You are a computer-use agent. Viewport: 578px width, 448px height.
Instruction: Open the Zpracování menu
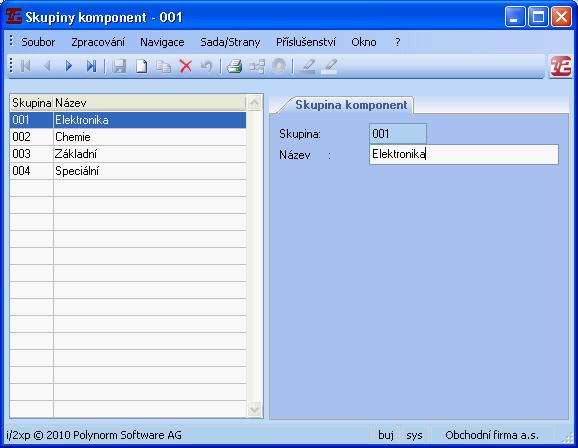[98, 42]
